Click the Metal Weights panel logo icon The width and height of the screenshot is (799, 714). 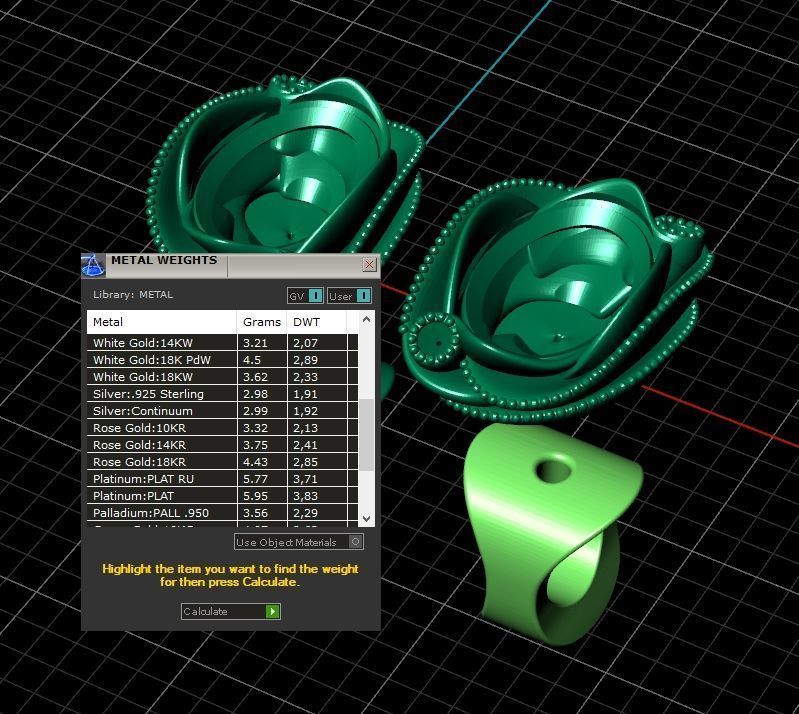coord(93,266)
